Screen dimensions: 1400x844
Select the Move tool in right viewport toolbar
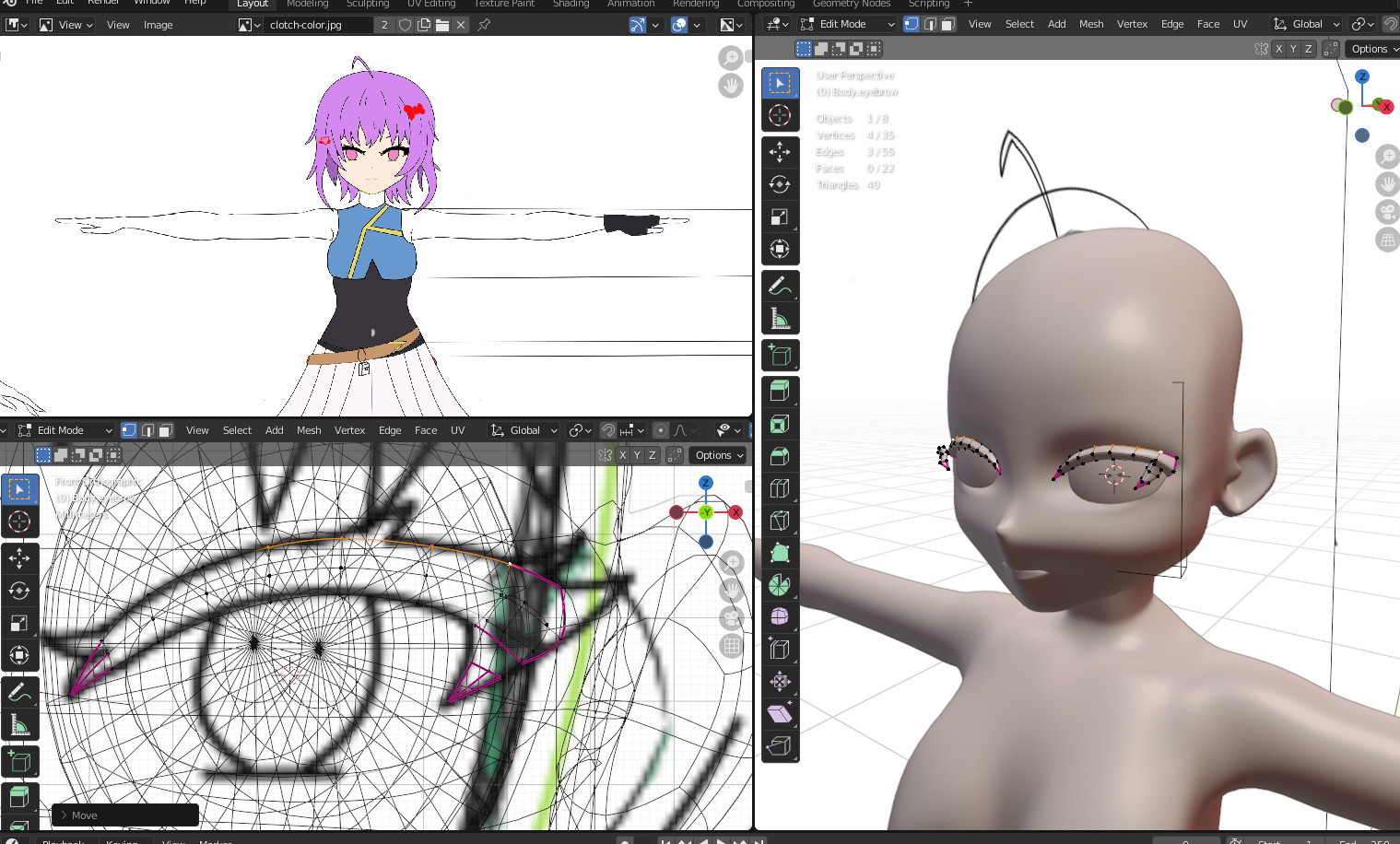click(x=780, y=152)
